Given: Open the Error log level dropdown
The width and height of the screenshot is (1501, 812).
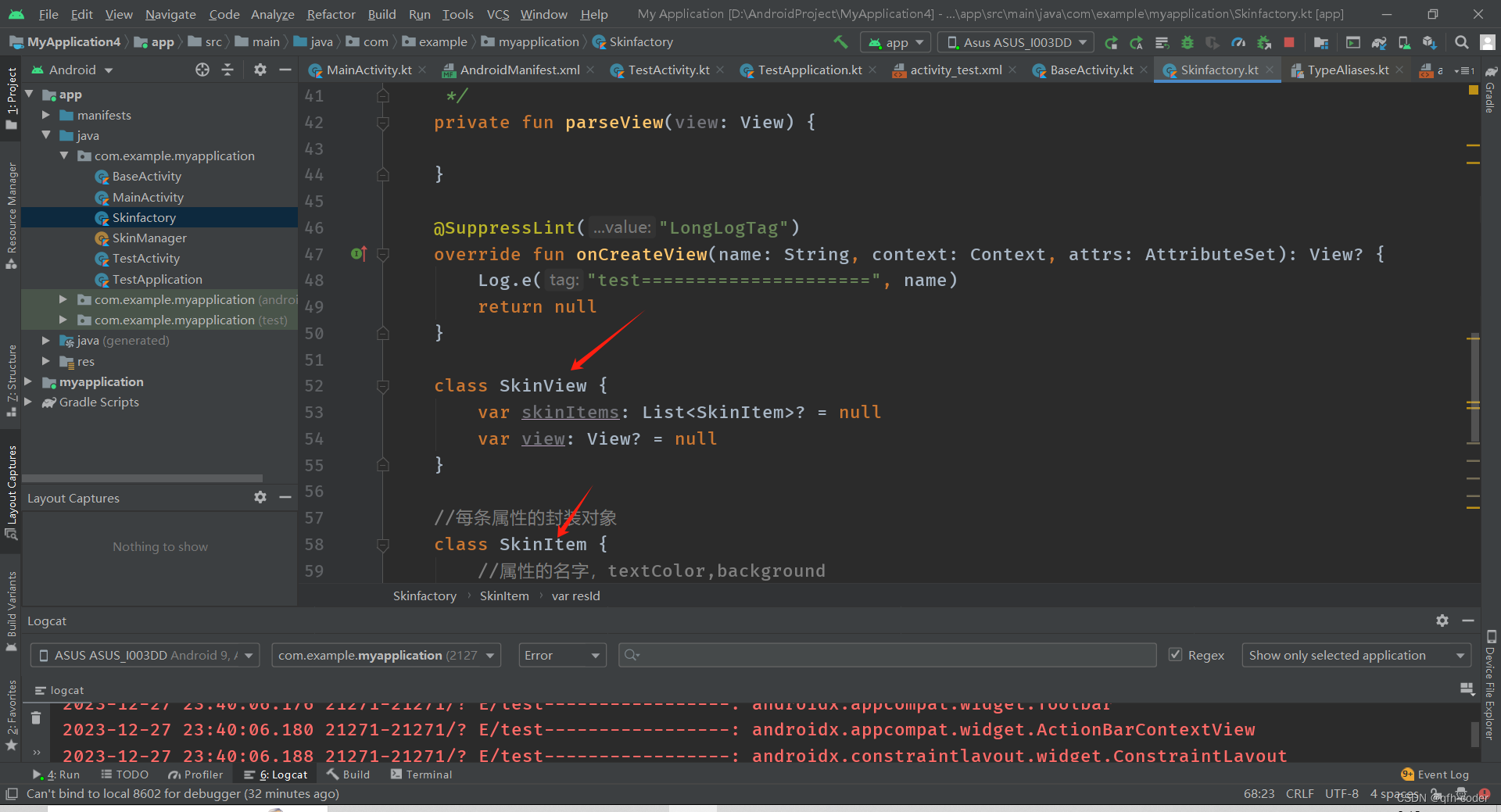Looking at the screenshot, I should (x=563, y=655).
